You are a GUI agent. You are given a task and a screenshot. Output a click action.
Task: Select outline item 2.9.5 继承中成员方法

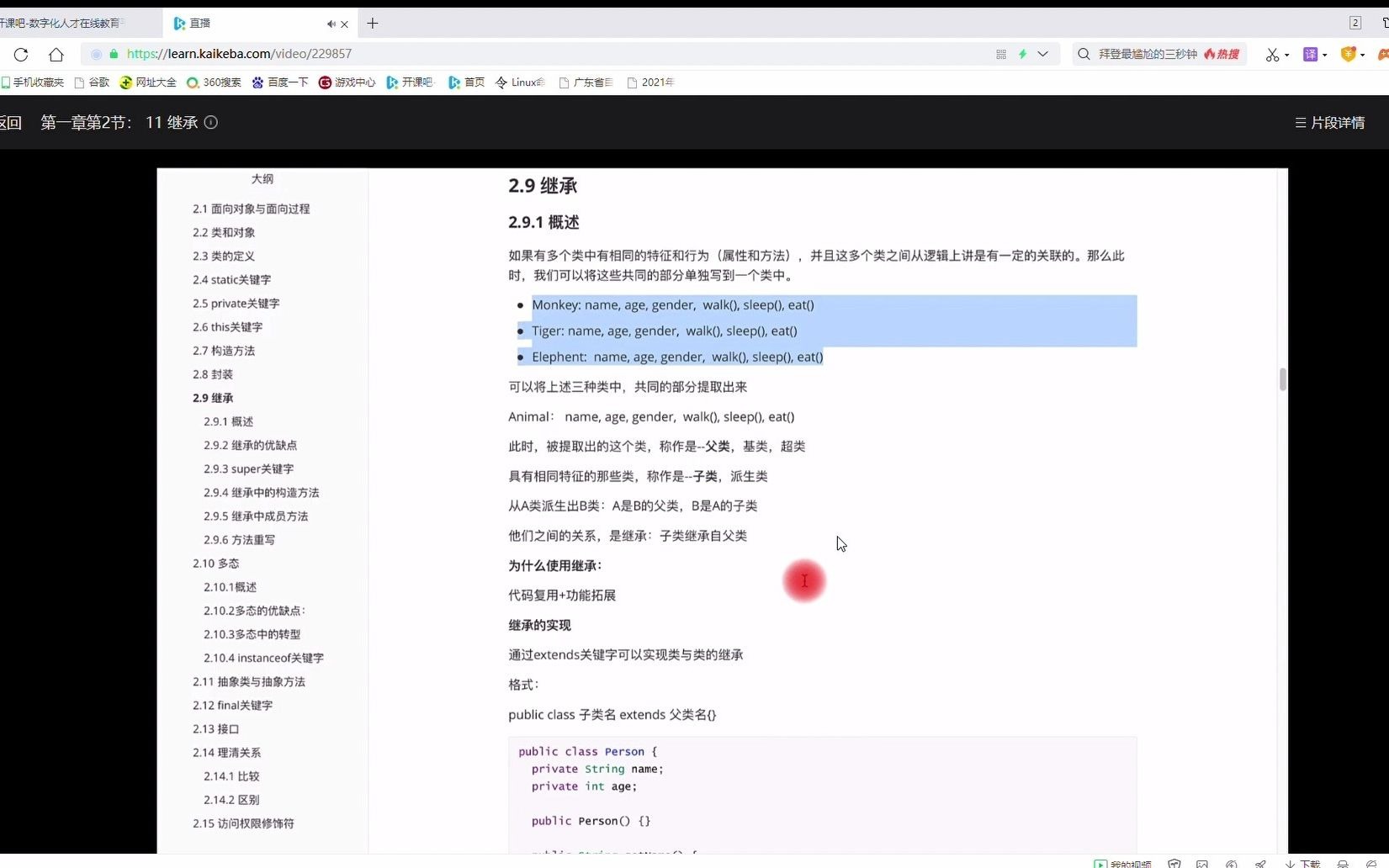pyautogui.click(x=256, y=516)
